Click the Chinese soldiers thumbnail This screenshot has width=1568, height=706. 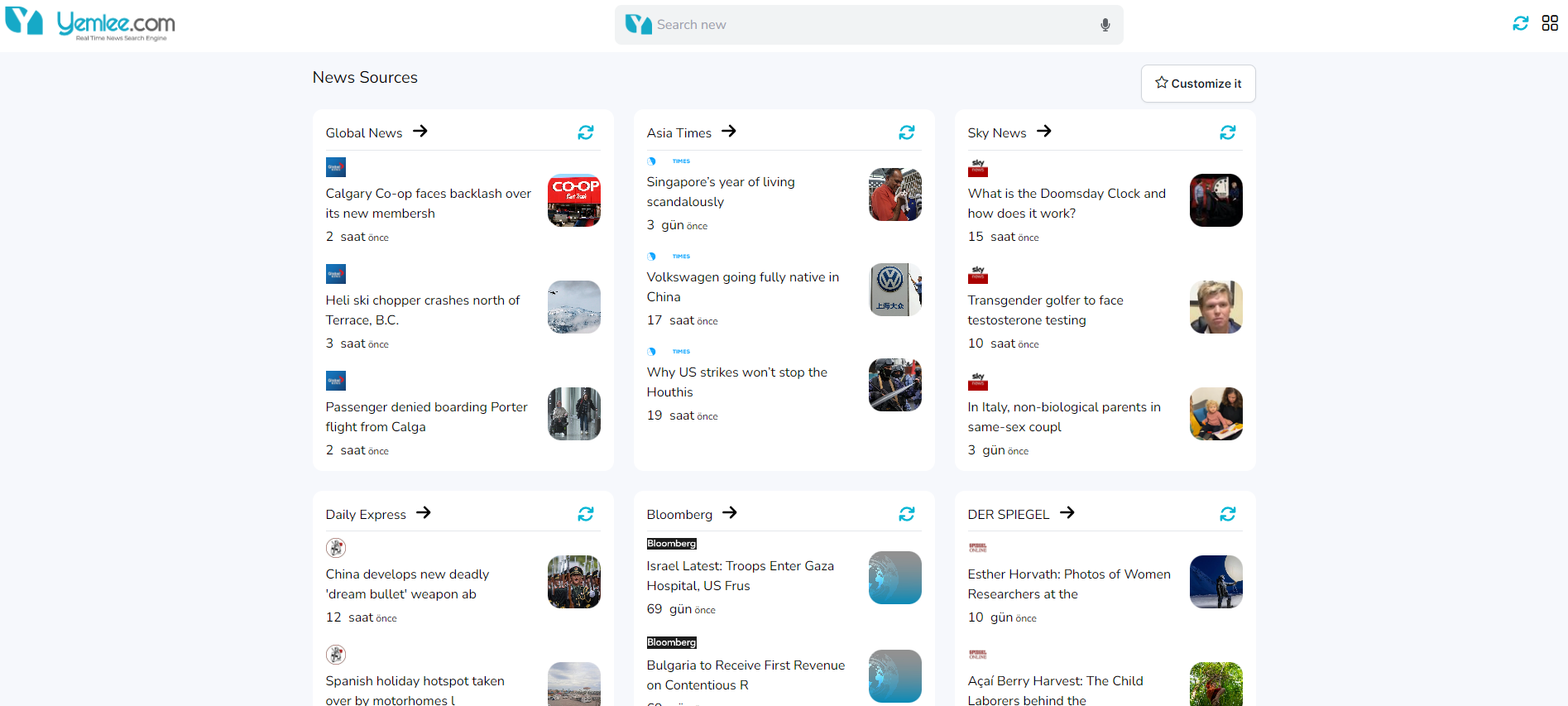[574, 582]
